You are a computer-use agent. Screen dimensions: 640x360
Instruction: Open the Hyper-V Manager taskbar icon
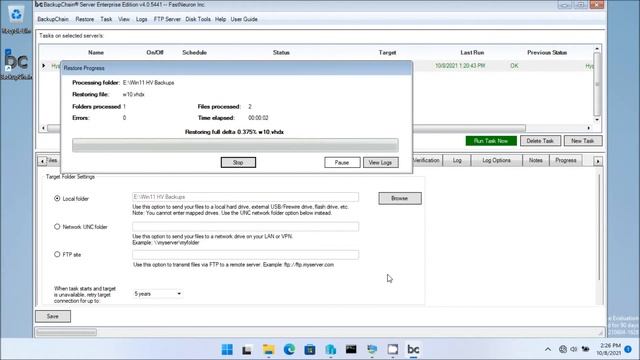tap(372, 349)
